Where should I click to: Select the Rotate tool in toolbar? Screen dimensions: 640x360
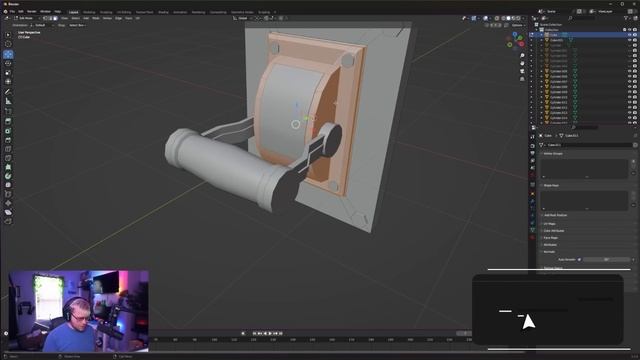(x=8, y=63)
